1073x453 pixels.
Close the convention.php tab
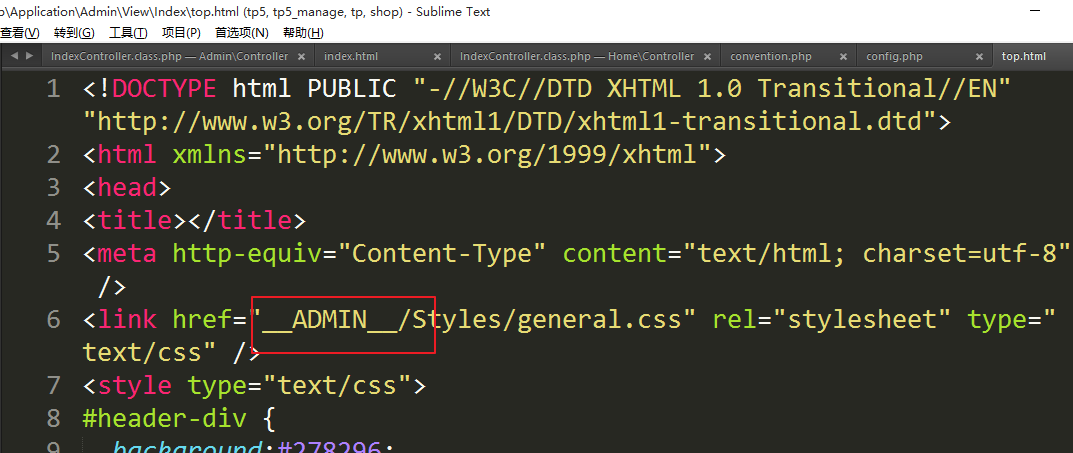point(843,57)
